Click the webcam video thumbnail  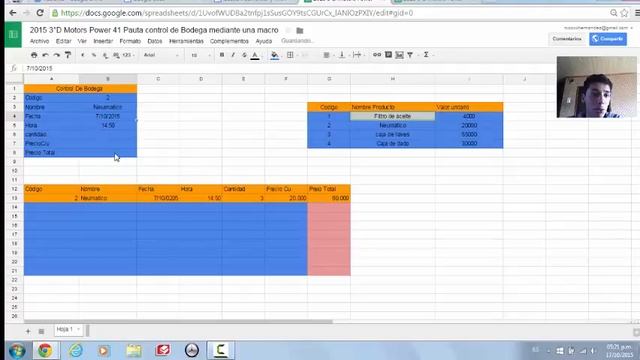596,87
